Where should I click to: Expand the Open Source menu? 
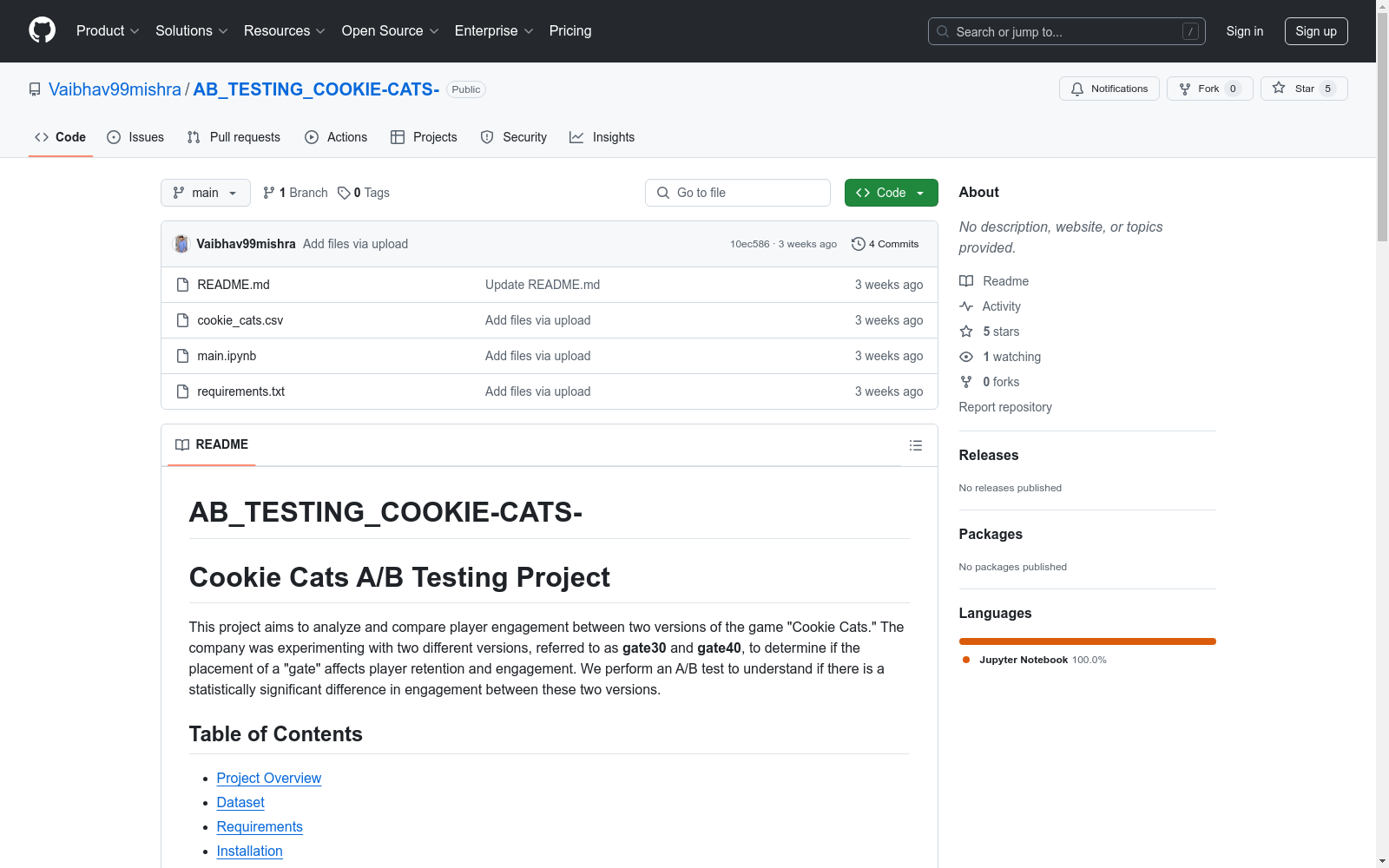coord(391,31)
